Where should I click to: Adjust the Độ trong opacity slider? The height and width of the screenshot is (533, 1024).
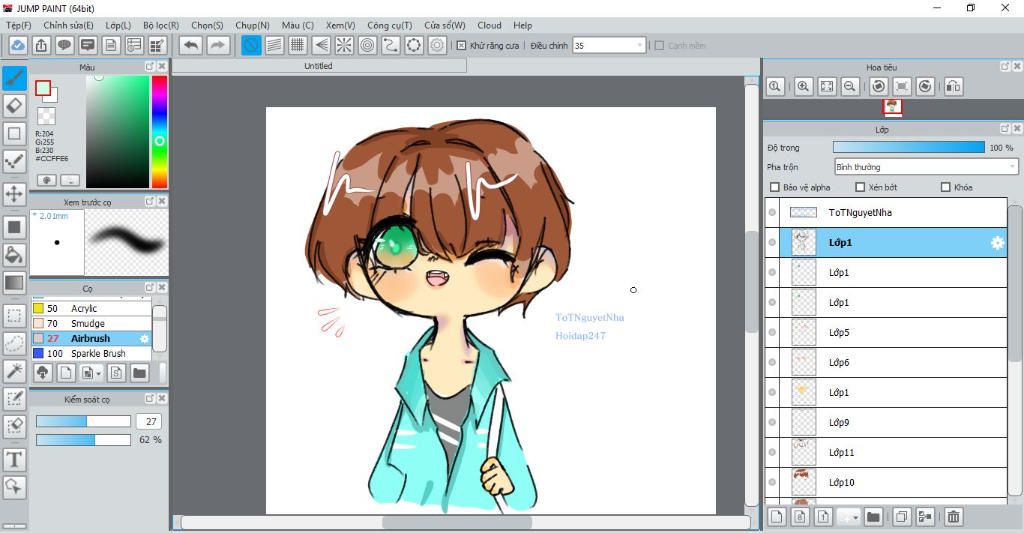click(908, 148)
